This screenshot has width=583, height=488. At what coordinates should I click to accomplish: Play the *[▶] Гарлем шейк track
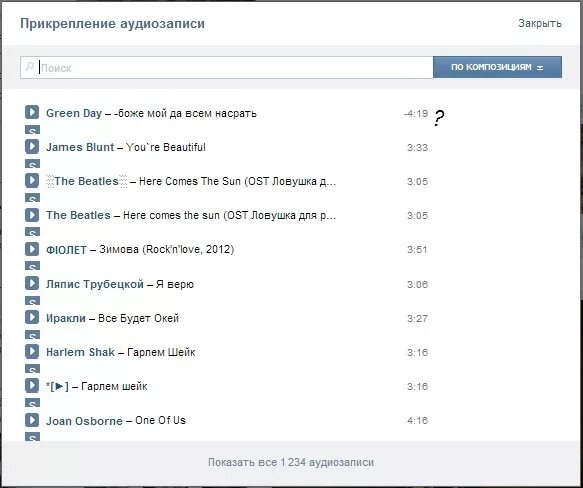(x=32, y=386)
